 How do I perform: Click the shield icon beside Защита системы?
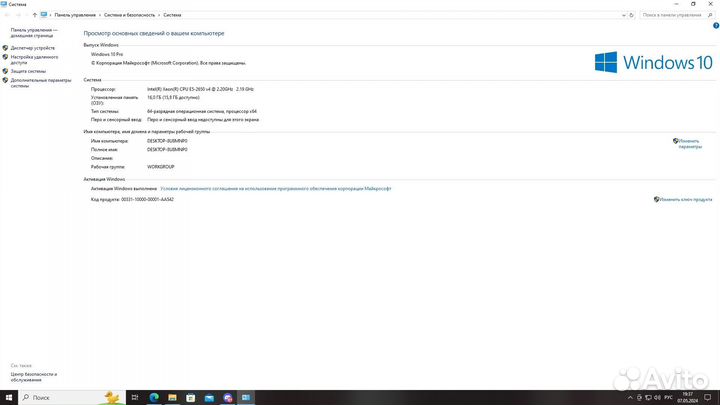tap(6, 71)
